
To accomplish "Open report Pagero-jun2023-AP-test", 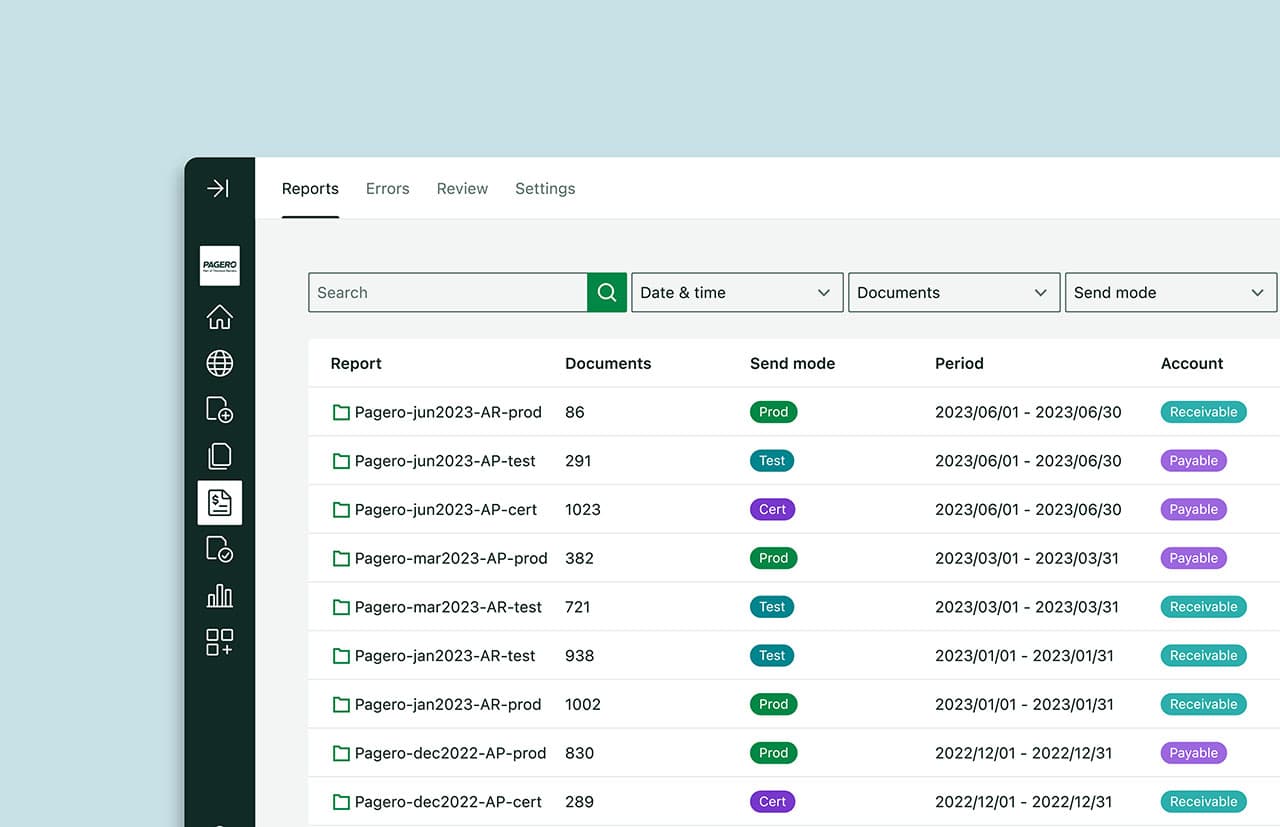I will click(445, 461).
